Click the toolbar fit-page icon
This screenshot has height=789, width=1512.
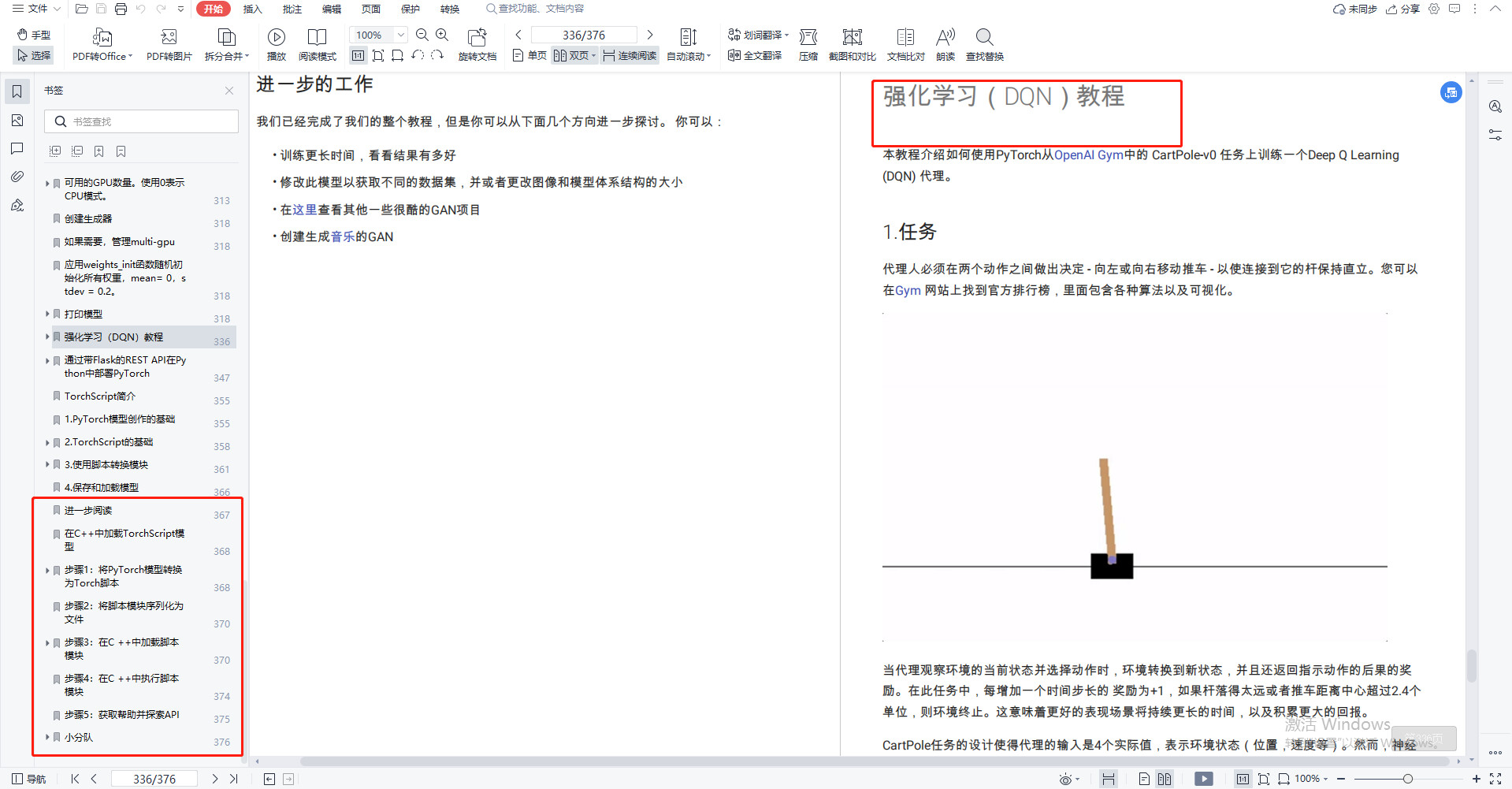378,55
